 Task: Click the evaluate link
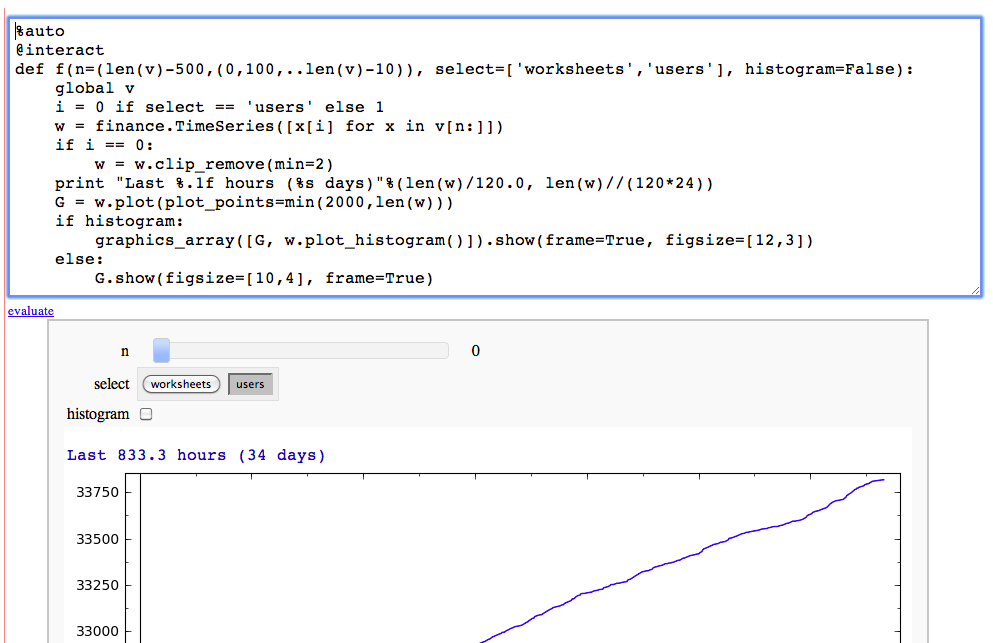click(x=30, y=311)
